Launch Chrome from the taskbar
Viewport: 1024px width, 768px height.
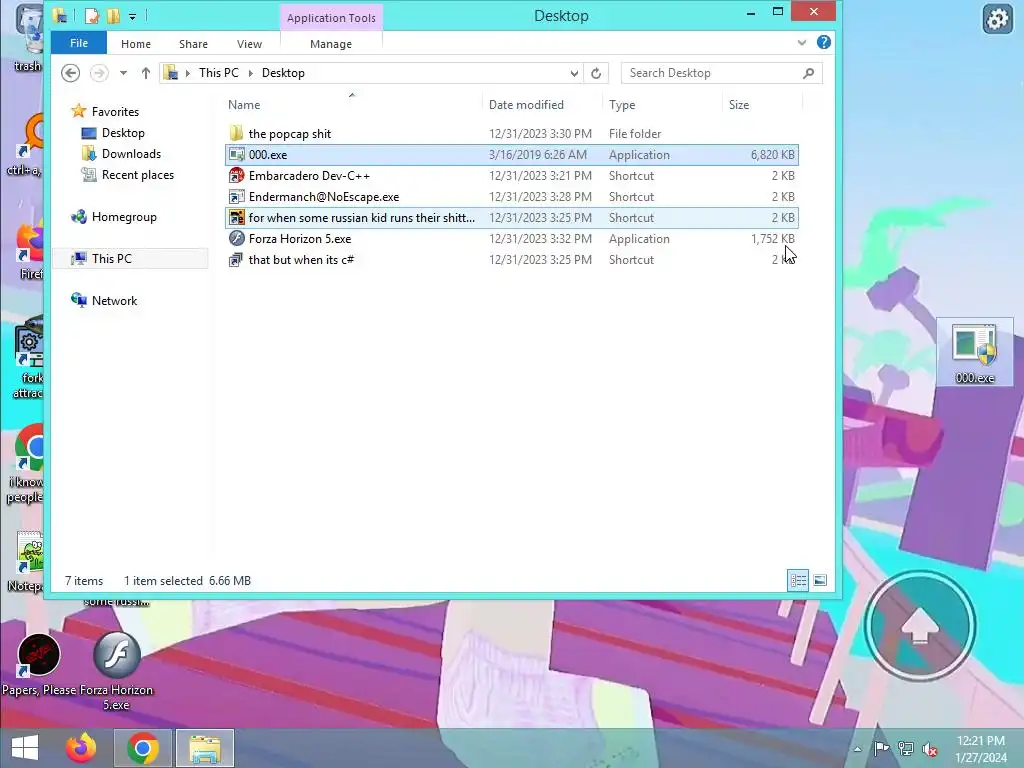(143, 748)
